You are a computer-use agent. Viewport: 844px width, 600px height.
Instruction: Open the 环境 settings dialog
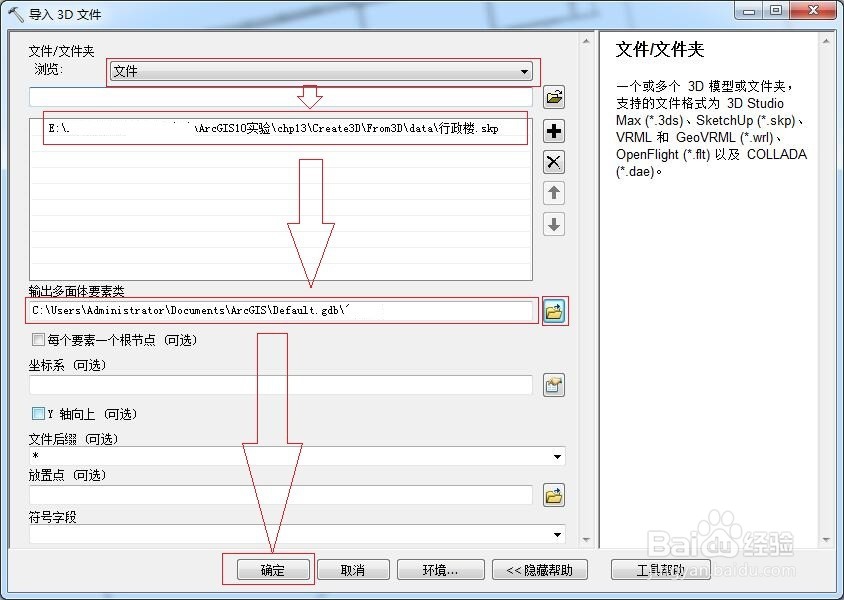(x=440, y=568)
